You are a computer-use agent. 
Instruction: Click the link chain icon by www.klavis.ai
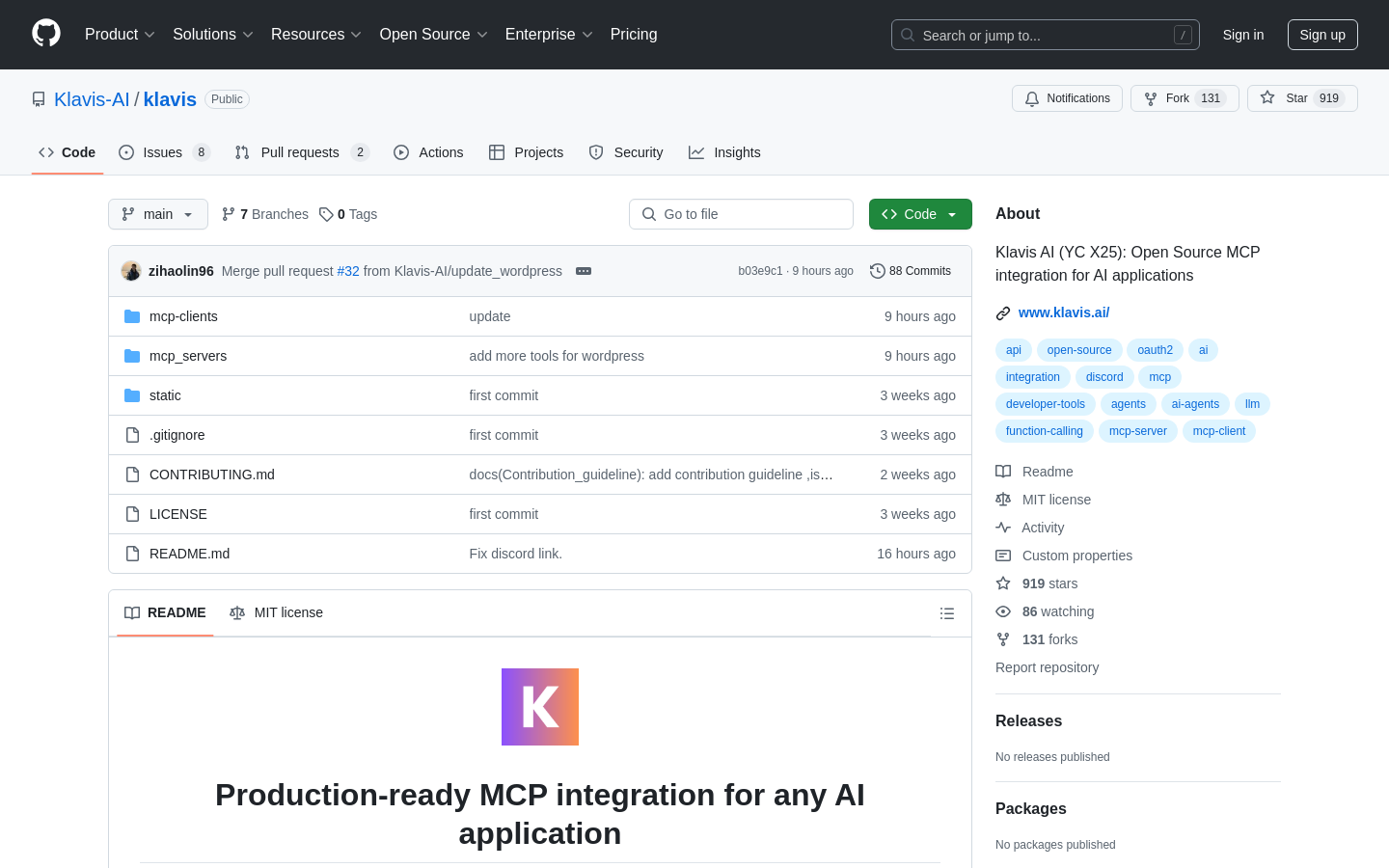coord(1003,312)
